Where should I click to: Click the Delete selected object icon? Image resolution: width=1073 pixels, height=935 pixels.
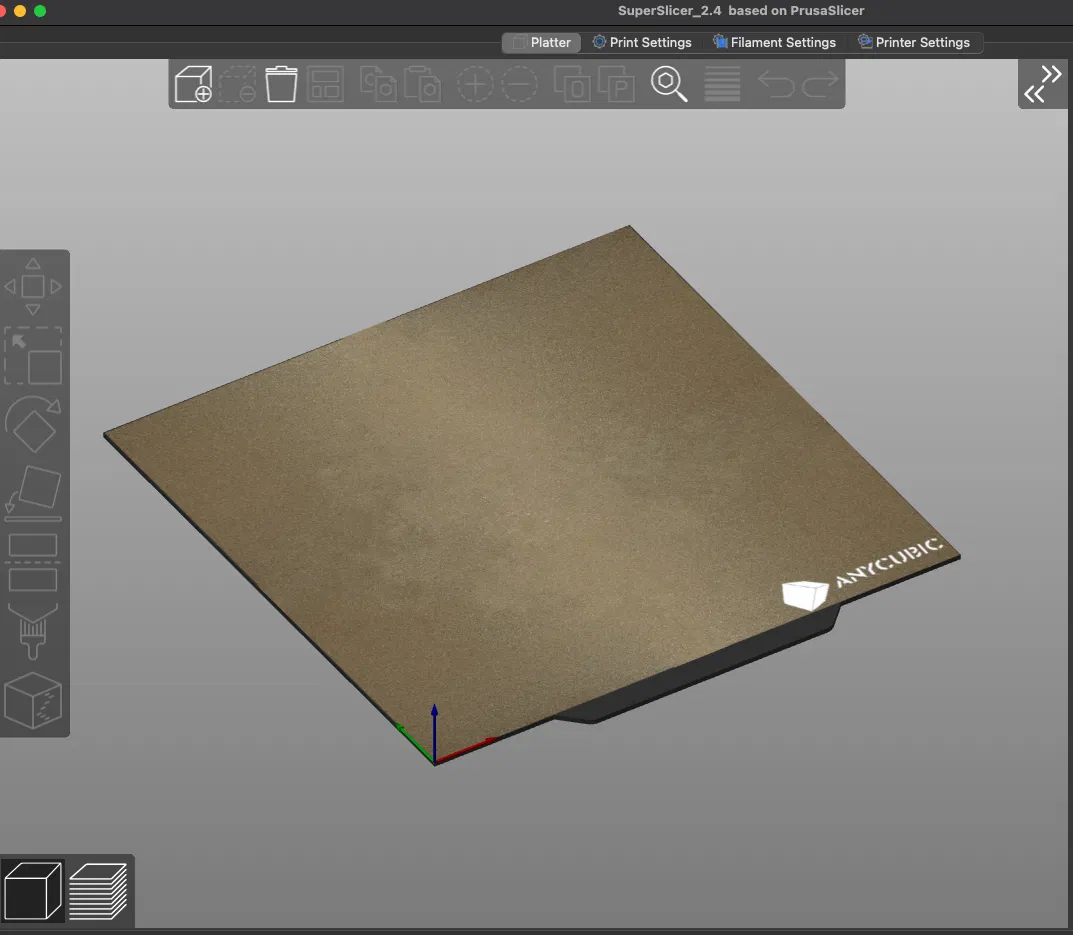(237, 84)
